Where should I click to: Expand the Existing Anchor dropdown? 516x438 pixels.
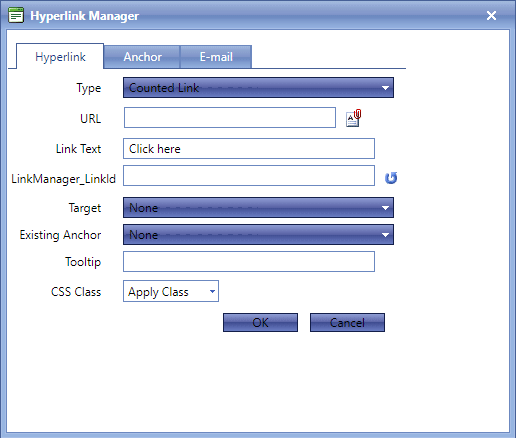click(x=385, y=235)
